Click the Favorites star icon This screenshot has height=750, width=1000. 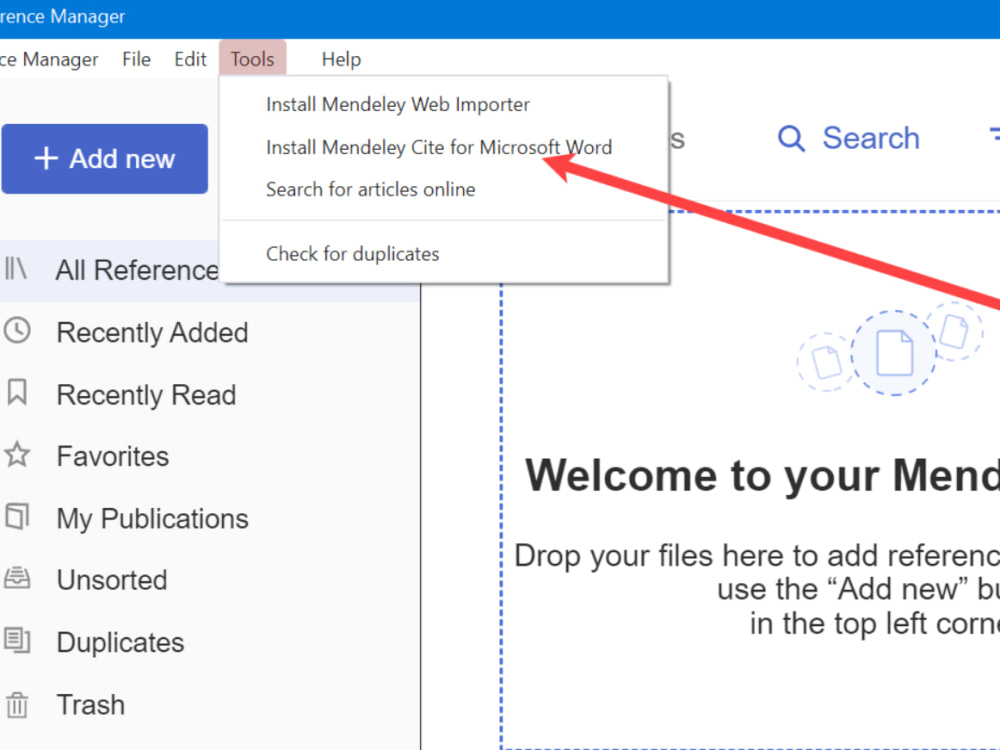(x=17, y=455)
